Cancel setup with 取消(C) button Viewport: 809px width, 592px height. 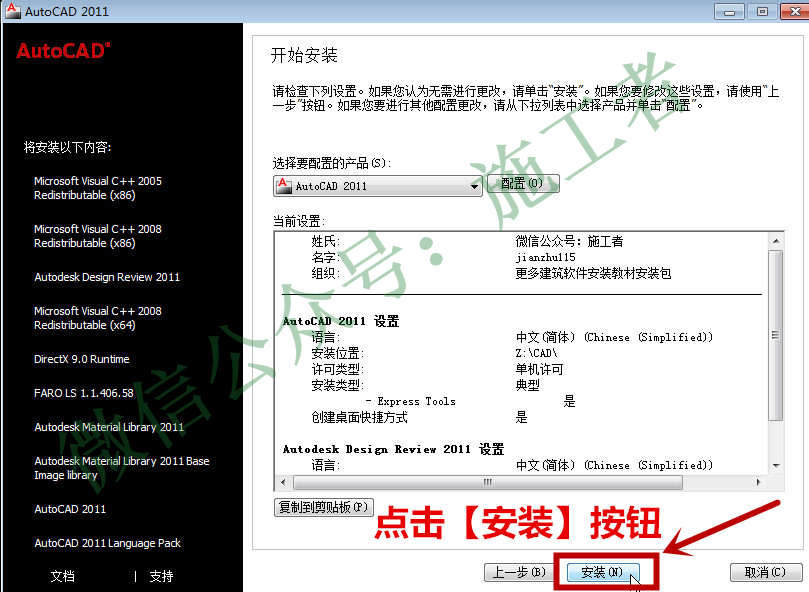click(x=765, y=572)
